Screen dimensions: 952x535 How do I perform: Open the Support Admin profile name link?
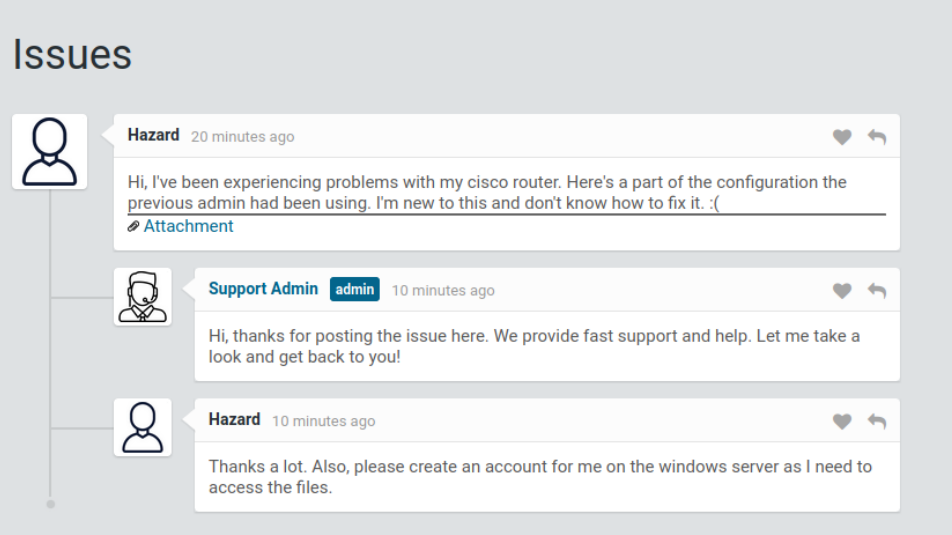pyautogui.click(x=263, y=289)
